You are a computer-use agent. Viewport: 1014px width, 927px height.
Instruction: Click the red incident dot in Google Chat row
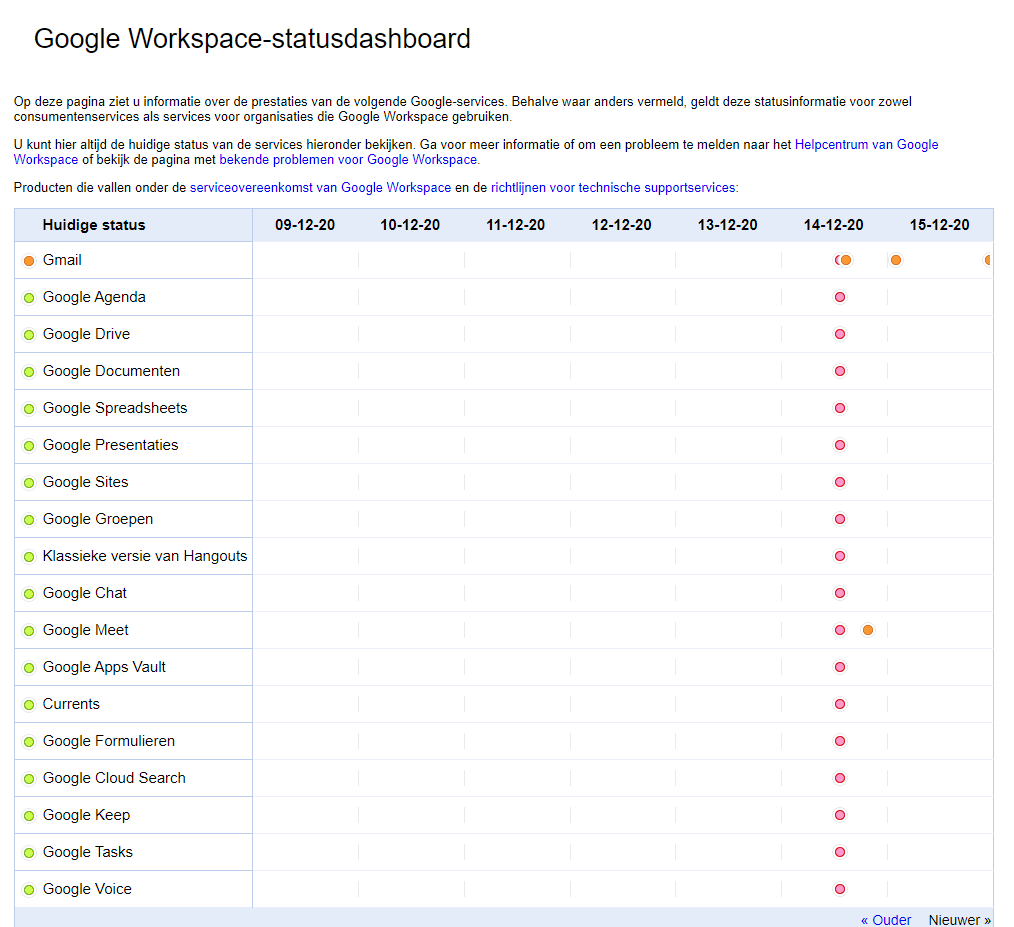click(840, 593)
